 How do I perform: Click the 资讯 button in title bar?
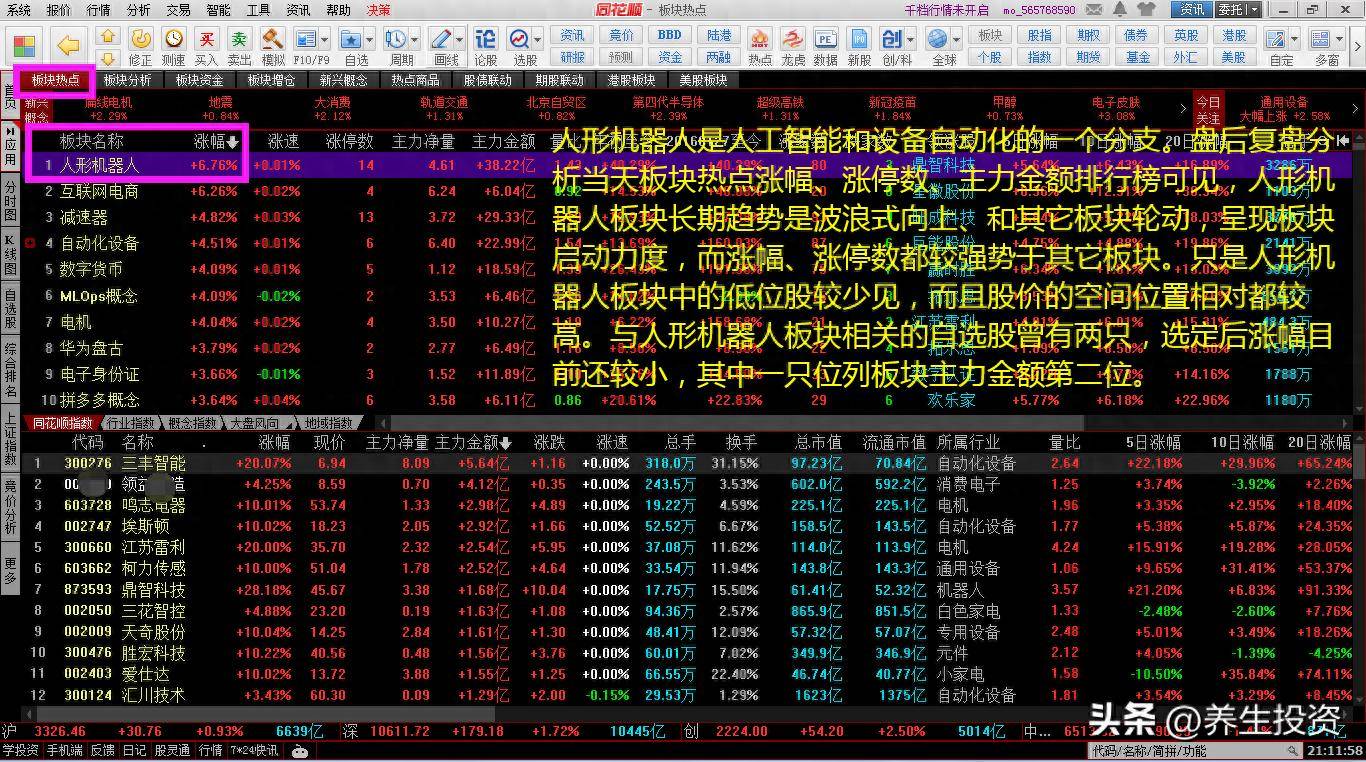click(1192, 10)
